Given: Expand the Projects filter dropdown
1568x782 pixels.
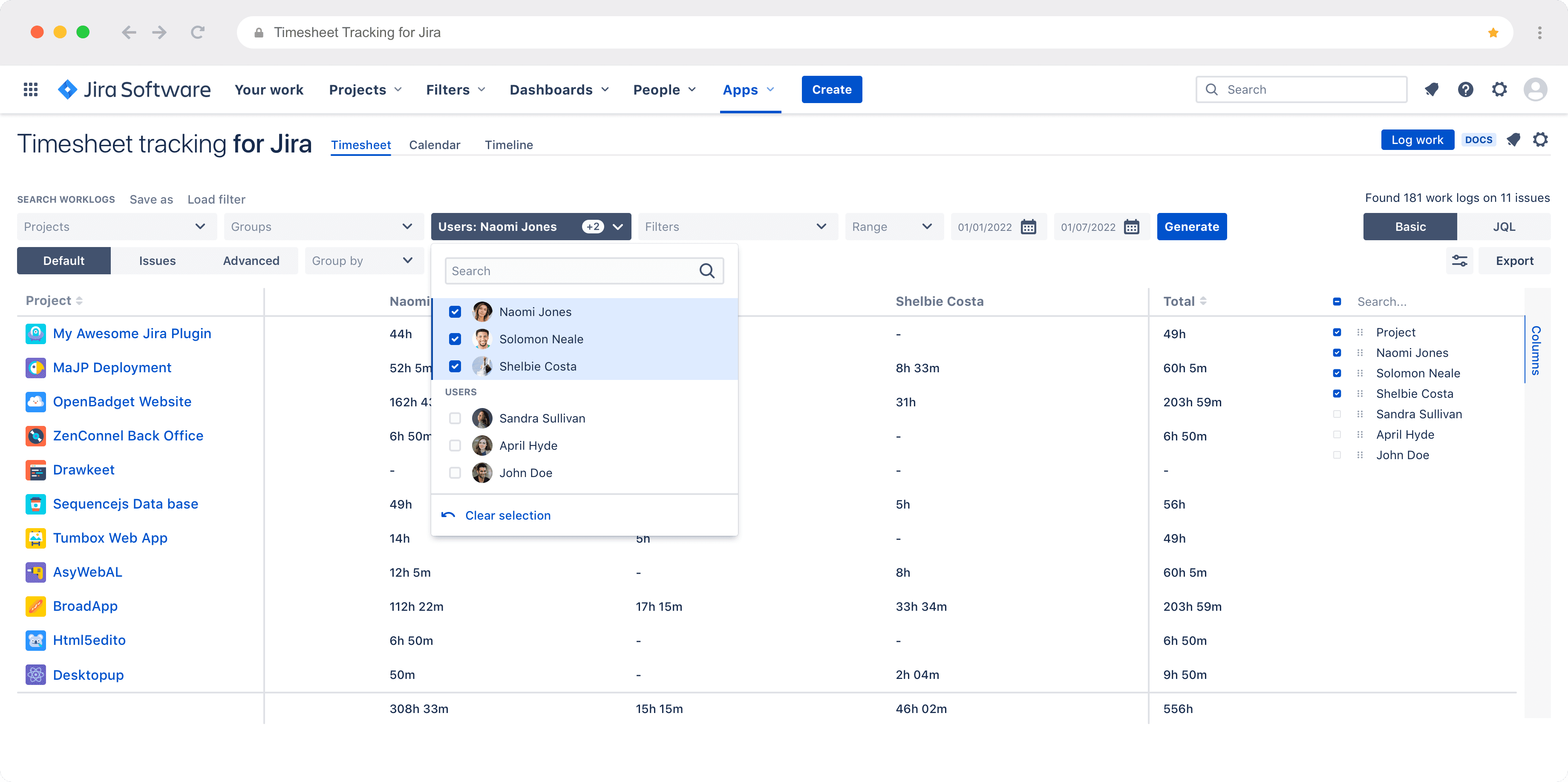Looking at the screenshot, I should pyautogui.click(x=117, y=227).
